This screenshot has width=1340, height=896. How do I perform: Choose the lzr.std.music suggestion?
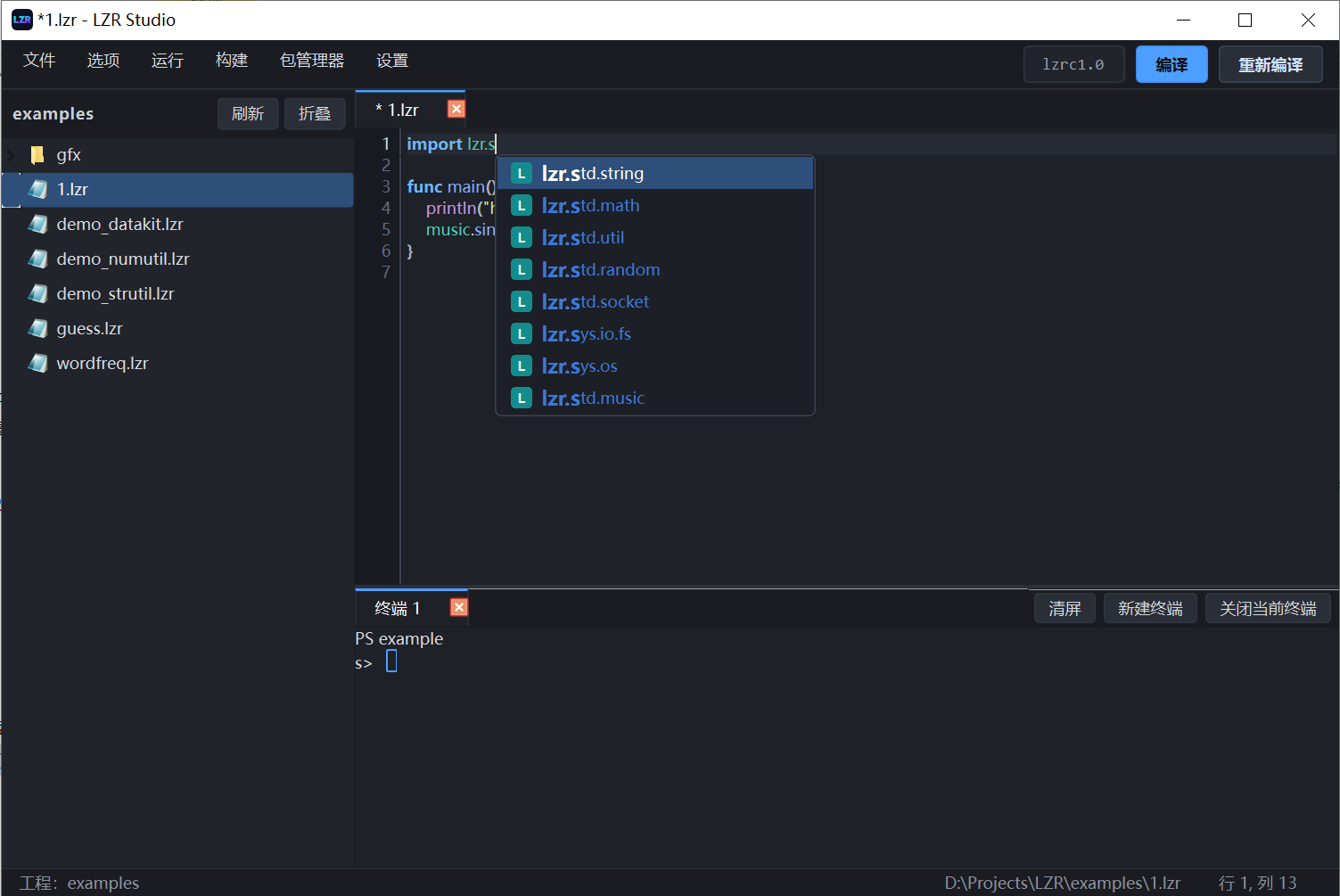655,399
